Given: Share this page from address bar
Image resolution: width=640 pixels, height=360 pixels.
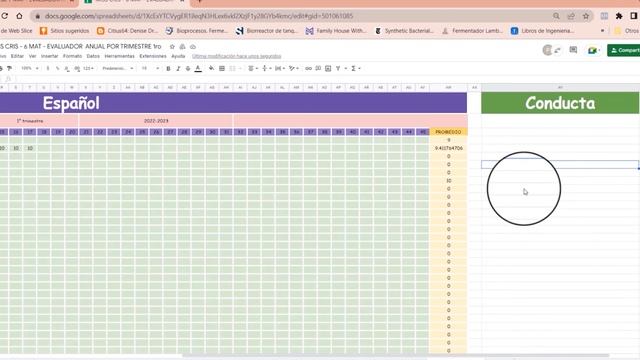Looking at the screenshot, I should 571,16.
